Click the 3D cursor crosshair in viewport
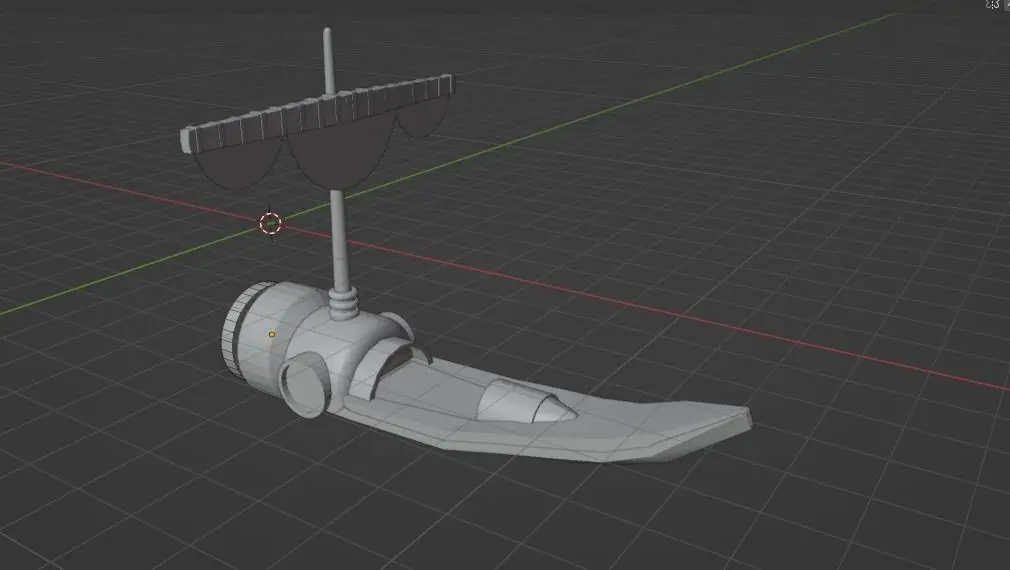1010x570 pixels. [x=271, y=223]
